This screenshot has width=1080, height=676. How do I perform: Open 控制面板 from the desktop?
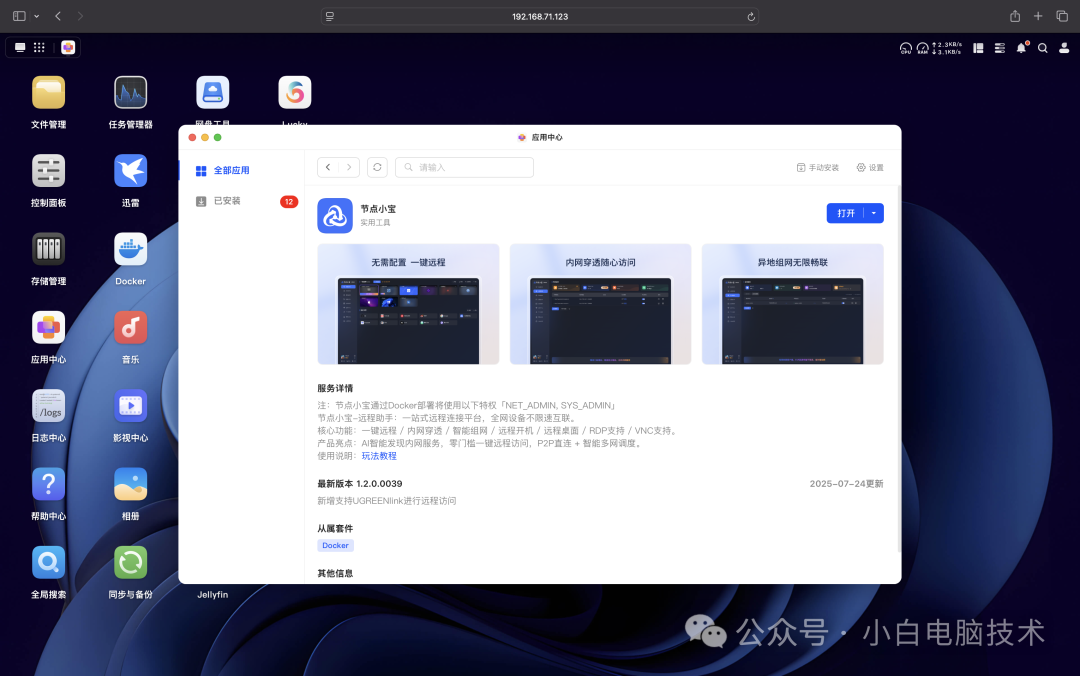click(48, 171)
